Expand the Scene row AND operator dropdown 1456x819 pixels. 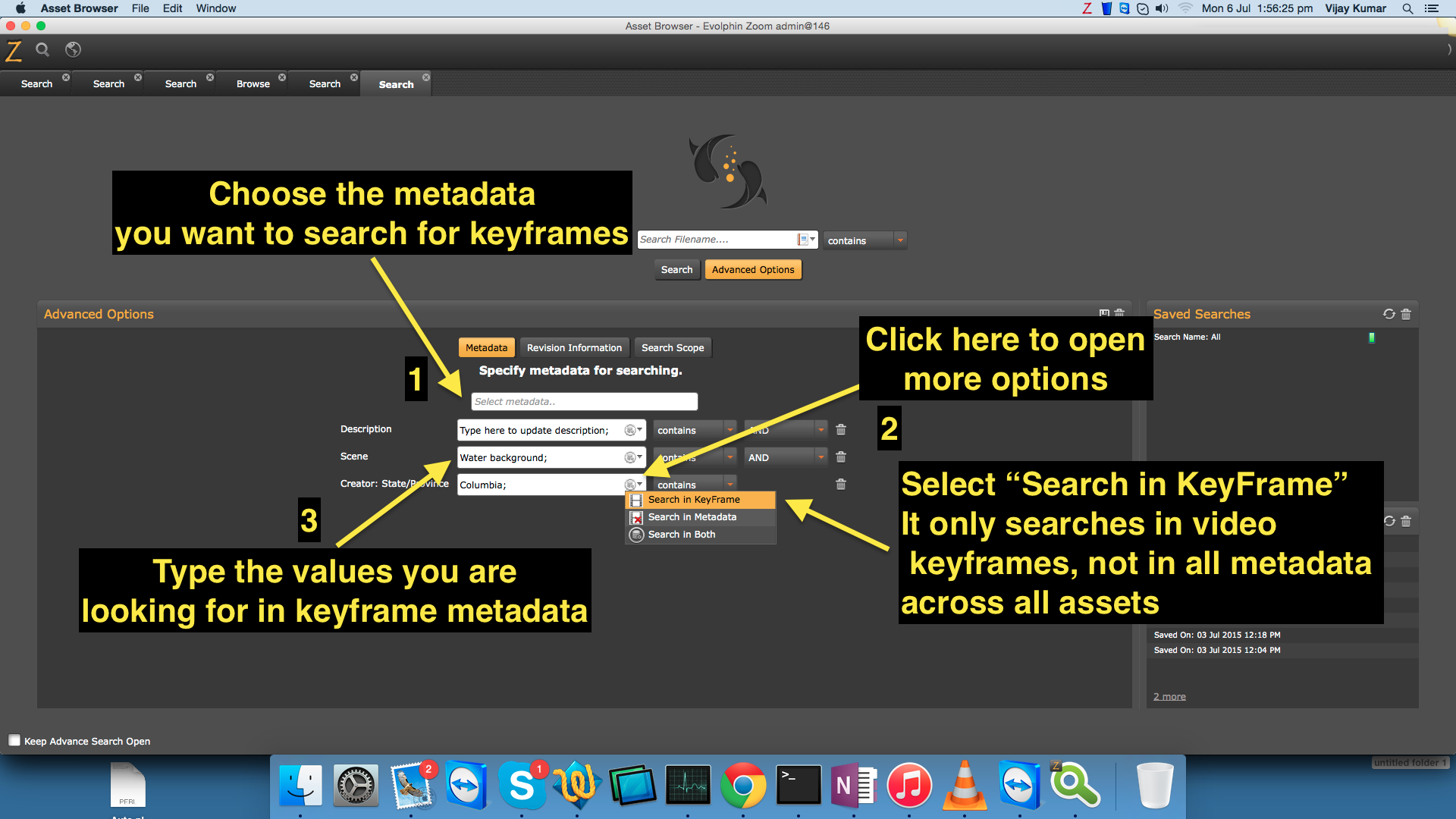point(821,457)
